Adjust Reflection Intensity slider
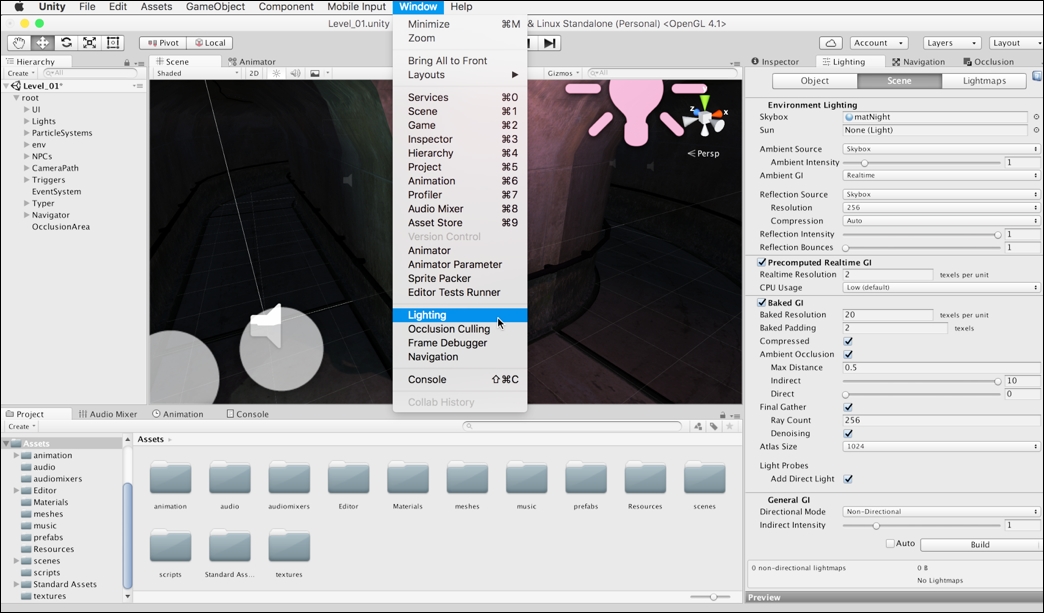The image size is (1044, 613). coord(921,234)
